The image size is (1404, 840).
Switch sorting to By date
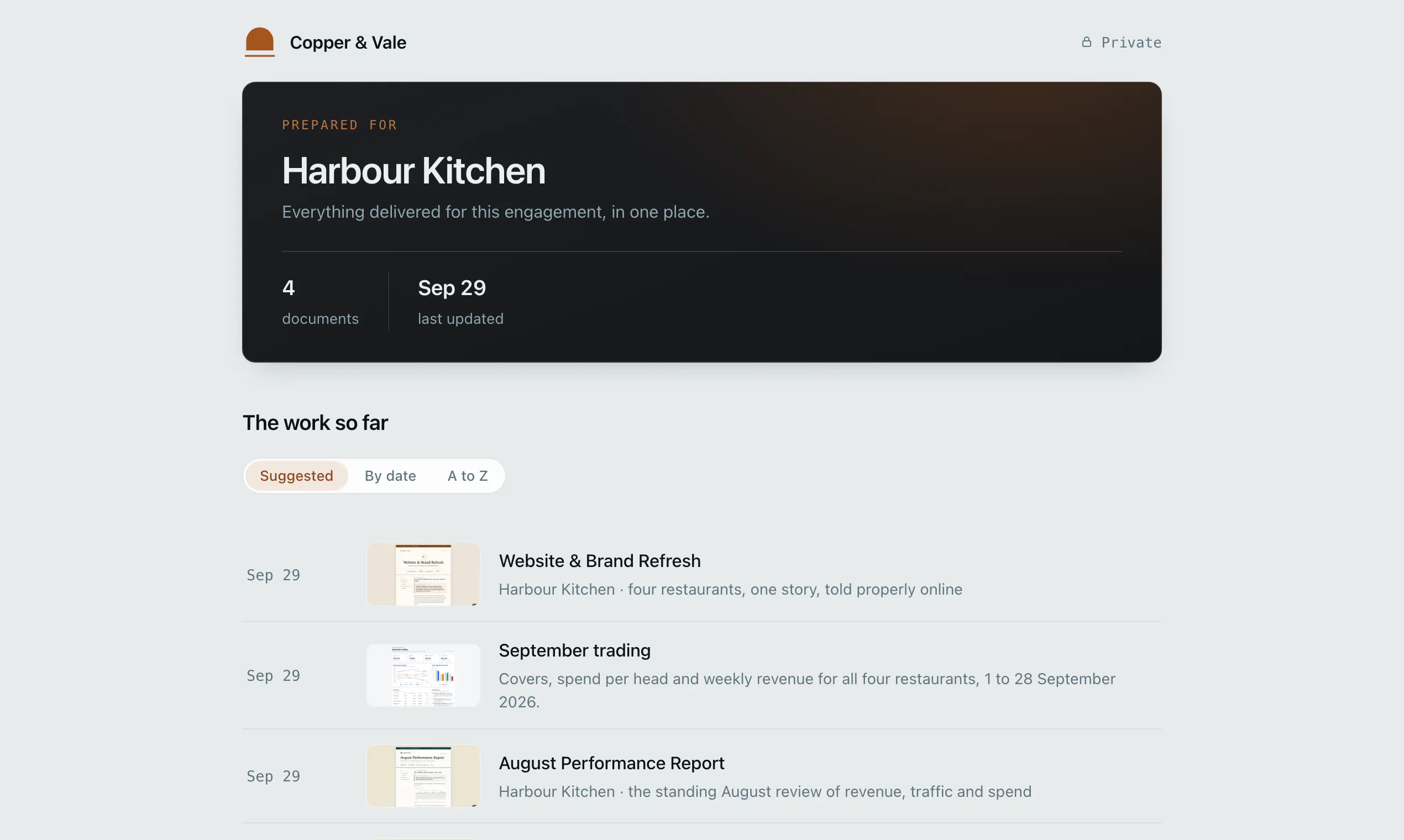pyautogui.click(x=390, y=475)
